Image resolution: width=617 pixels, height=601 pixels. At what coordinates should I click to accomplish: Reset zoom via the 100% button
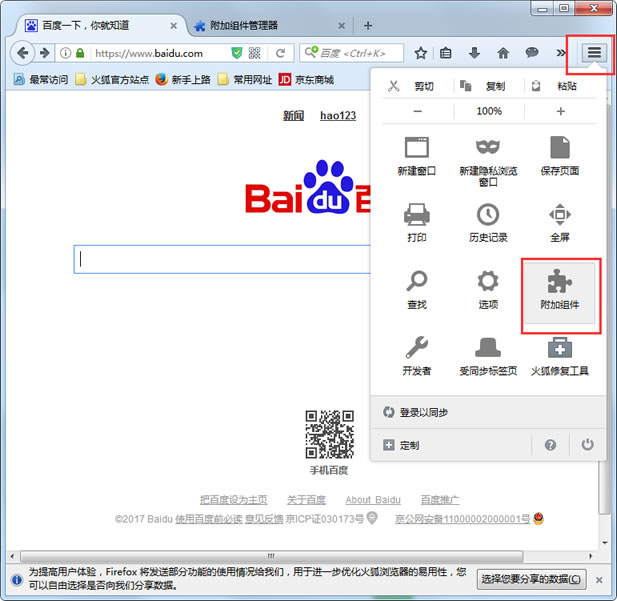[489, 111]
